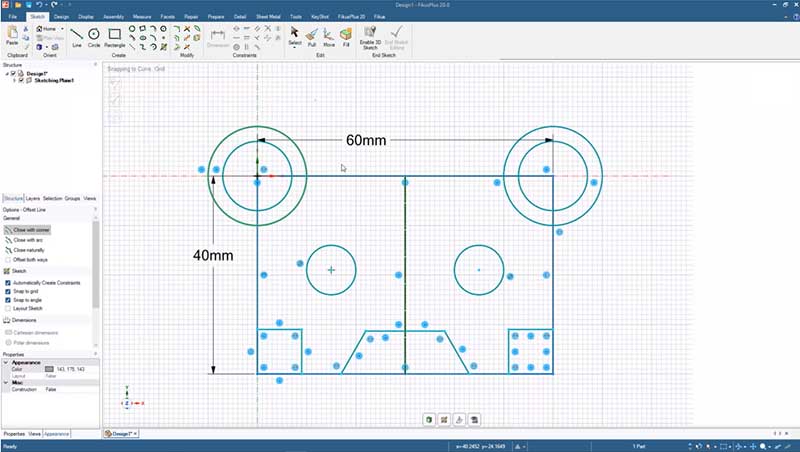
Task: Activate the Pull tool
Action: (x=311, y=36)
